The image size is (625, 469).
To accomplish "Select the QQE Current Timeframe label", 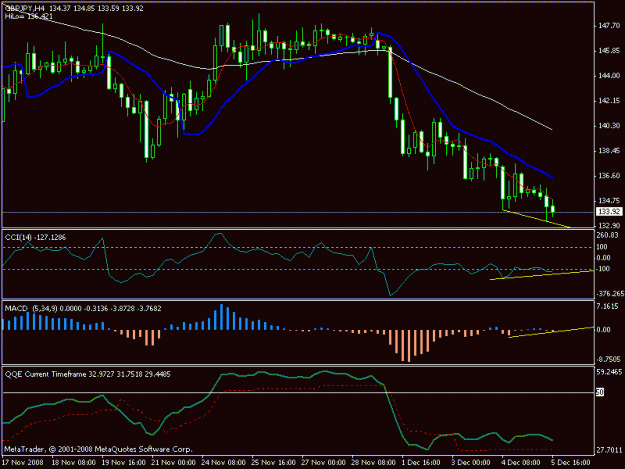I will 88,375.
